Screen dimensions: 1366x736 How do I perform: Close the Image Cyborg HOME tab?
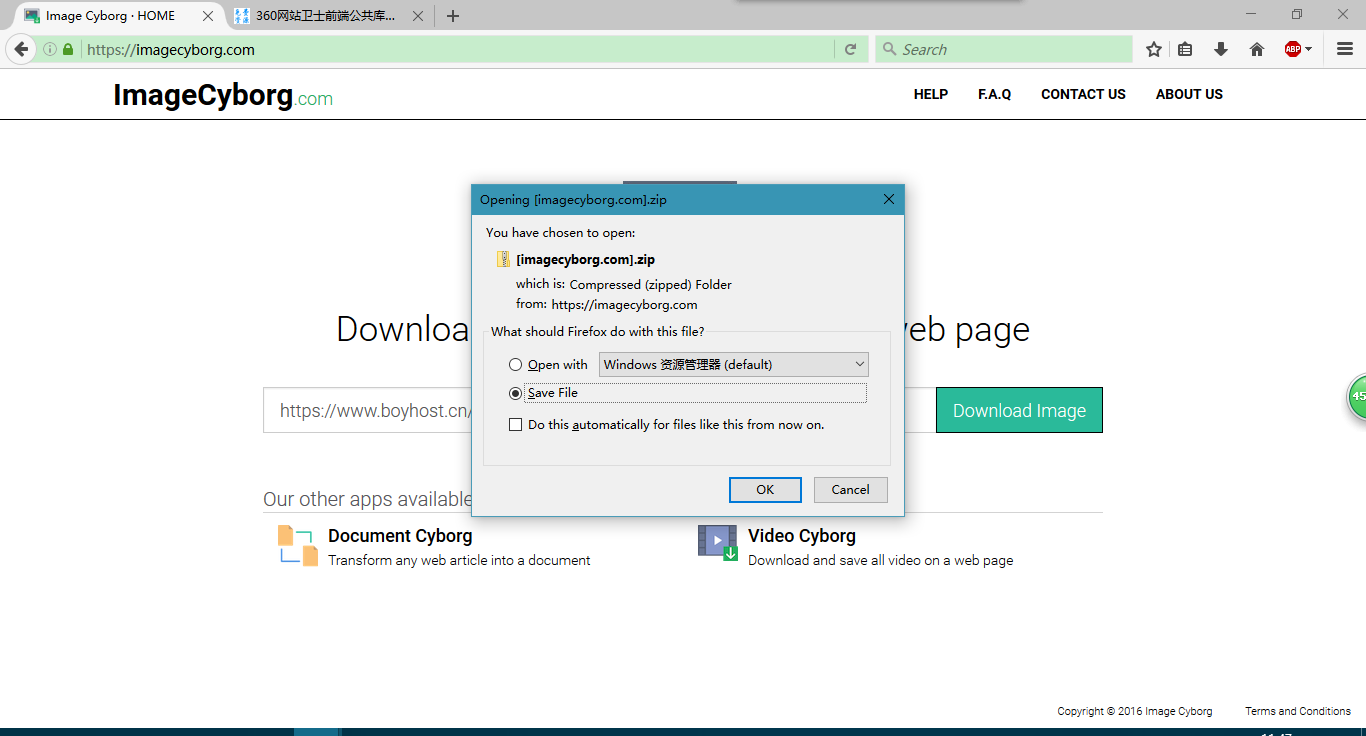coord(208,16)
